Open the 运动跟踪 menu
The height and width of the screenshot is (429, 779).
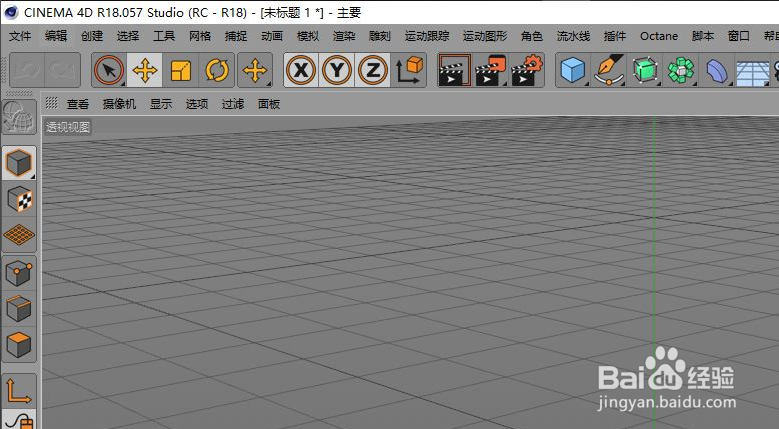(427, 36)
